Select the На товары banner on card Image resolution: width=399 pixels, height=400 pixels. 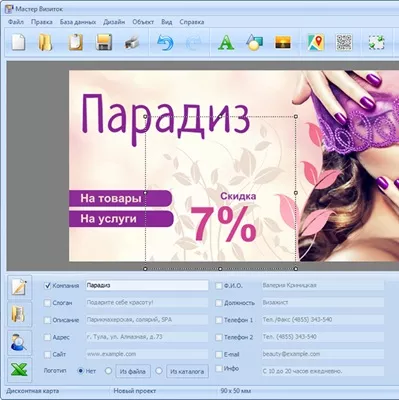[x=120, y=199]
